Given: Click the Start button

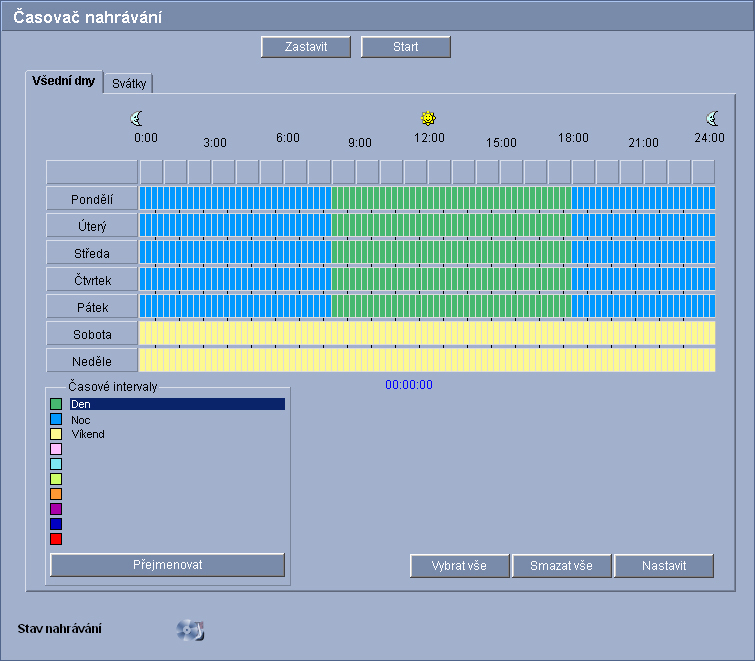Looking at the screenshot, I should pyautogui.click(x=405, y=47).
